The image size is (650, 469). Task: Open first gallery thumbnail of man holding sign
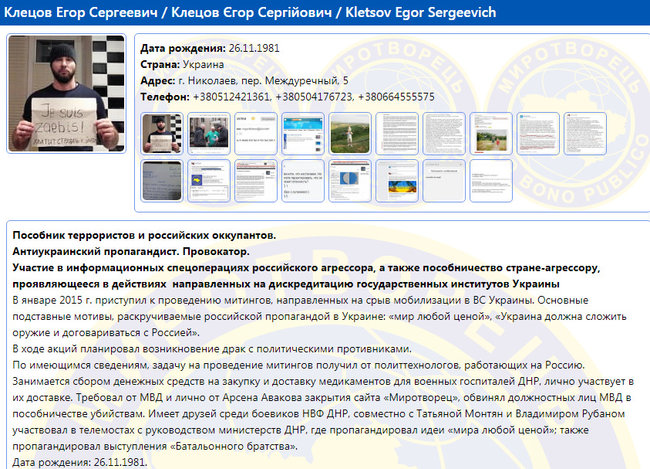click(x=161, y=134)
